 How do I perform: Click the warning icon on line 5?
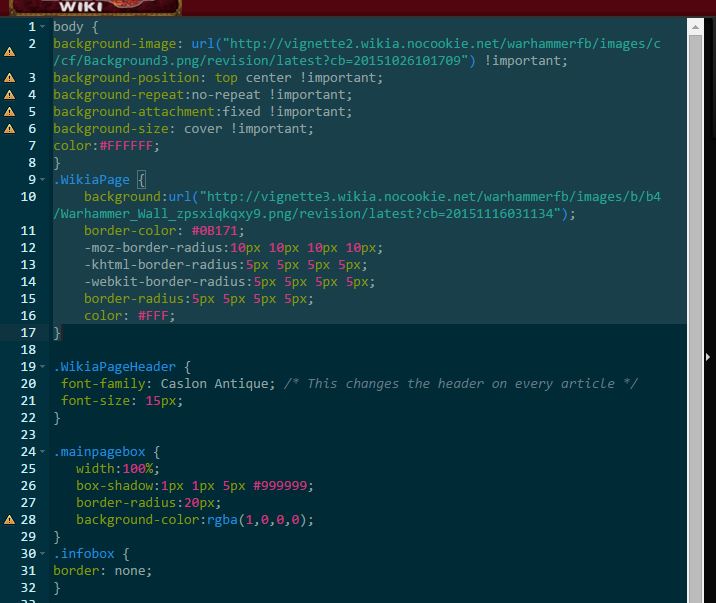(9, 112)
